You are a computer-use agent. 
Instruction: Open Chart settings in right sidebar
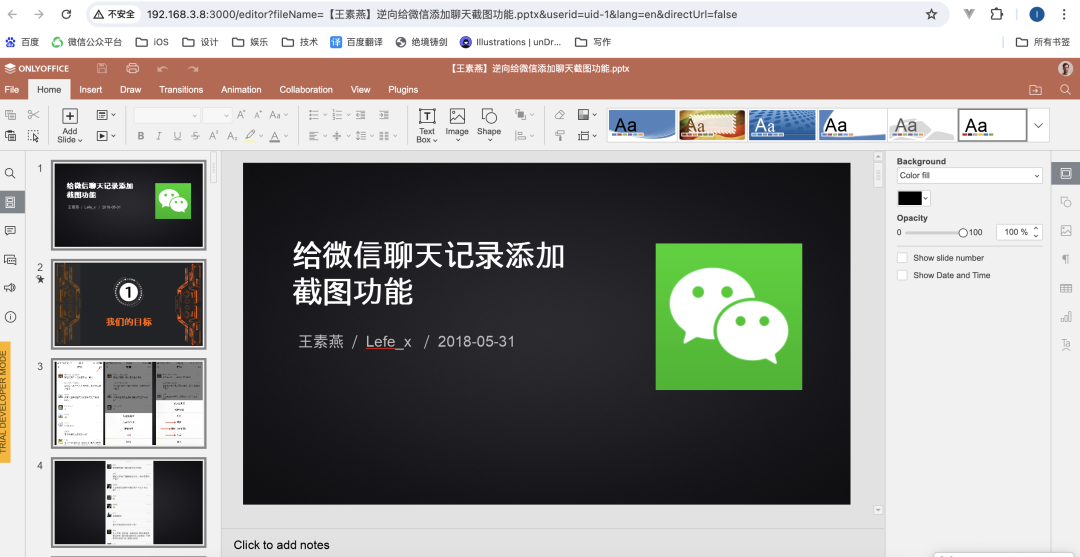(1066, 317)
